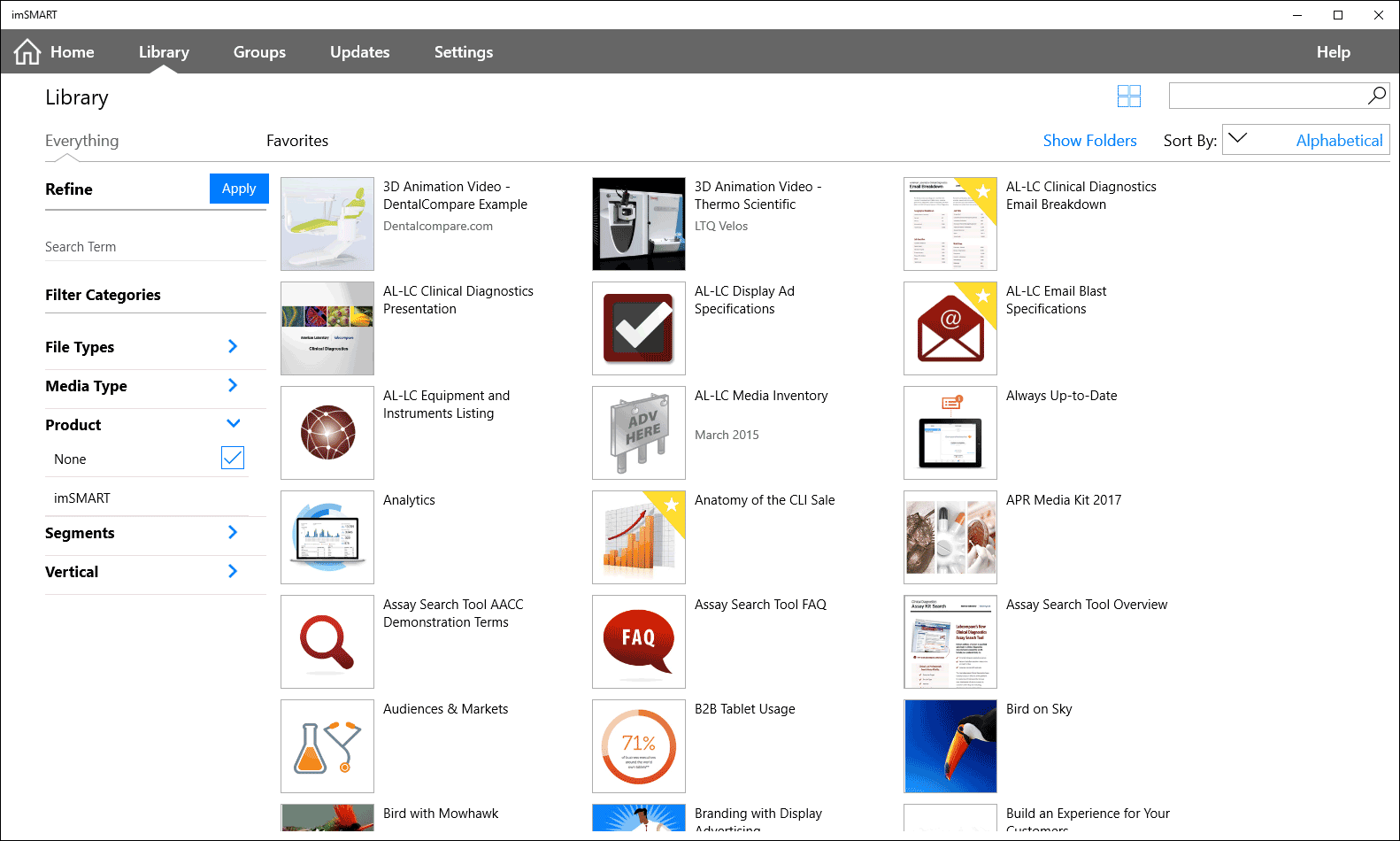1400x841 pixels.
Task: Click the Show Folders link
Action: pos(1089,141)
